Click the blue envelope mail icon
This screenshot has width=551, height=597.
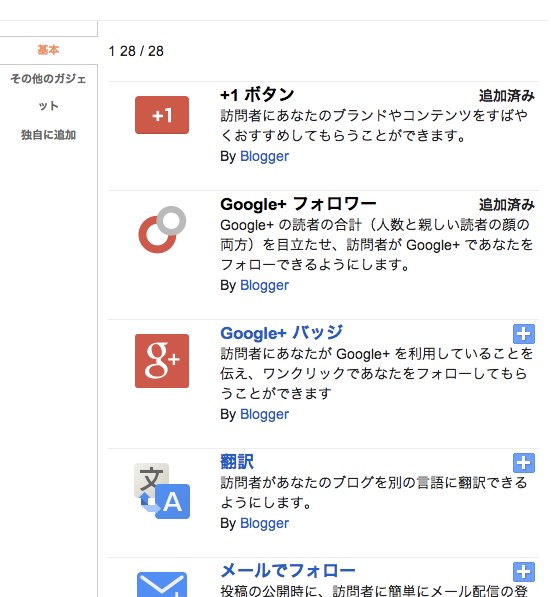tap(162, 584)
